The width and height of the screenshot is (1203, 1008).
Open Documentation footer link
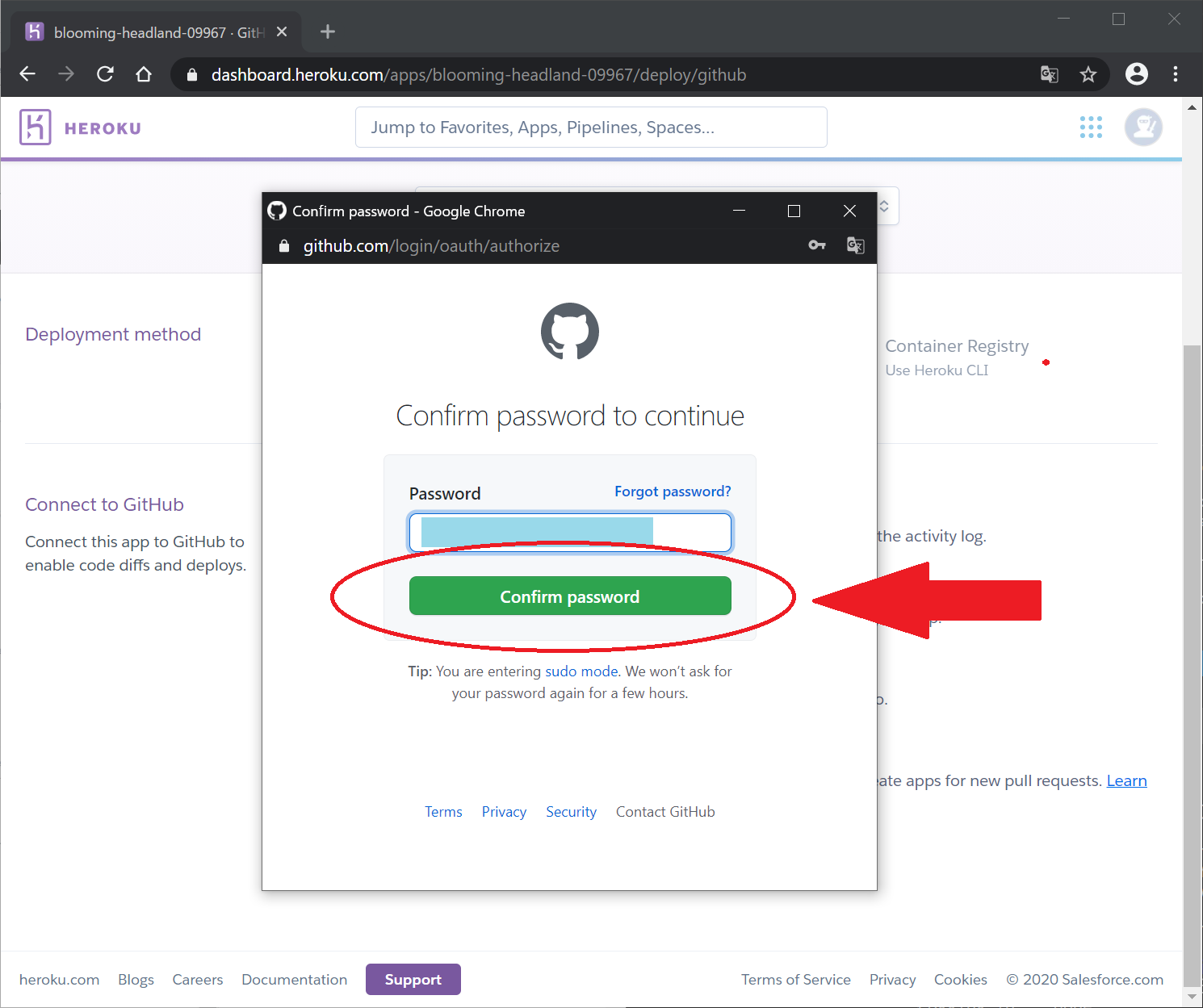(295, 979)
